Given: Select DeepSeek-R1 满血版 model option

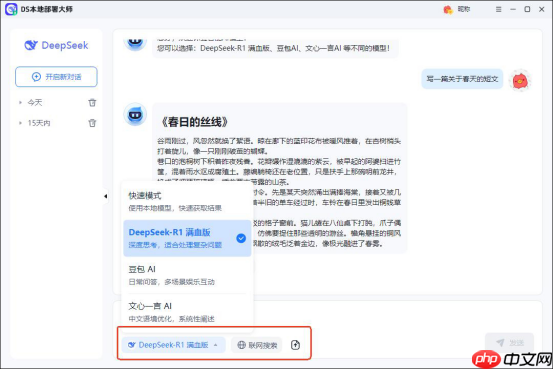Looking at the screenshot, I should point(187,238).
